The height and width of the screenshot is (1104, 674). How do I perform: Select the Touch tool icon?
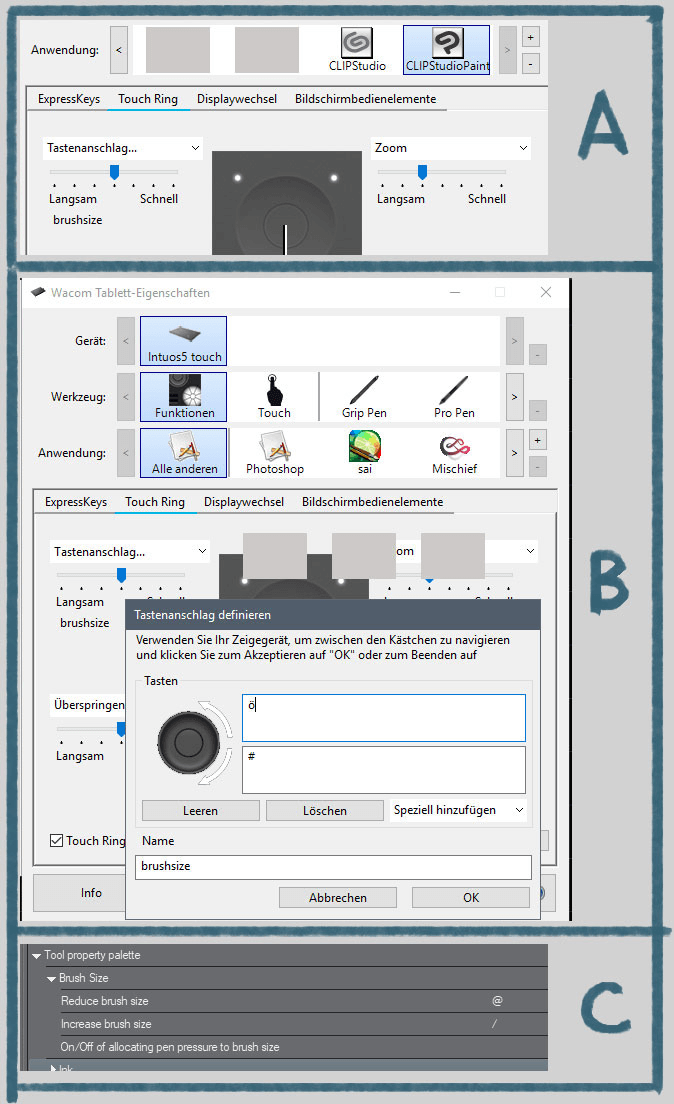tap(274, 396)
